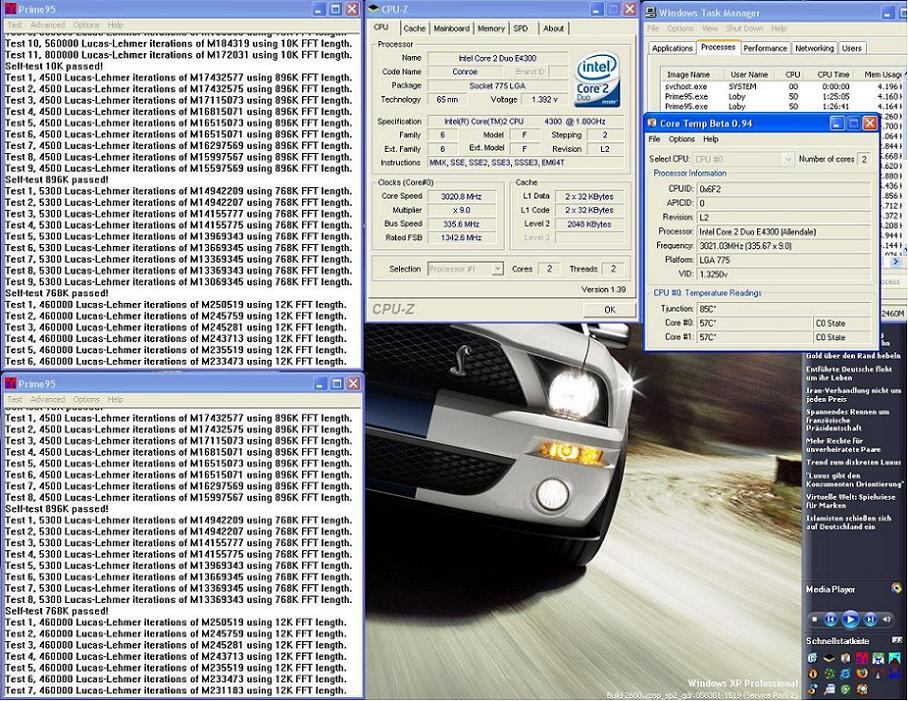Switch to the Mainboard tab in CPU-Z
This screenshot has height=701, width=908.
point(452,28)
